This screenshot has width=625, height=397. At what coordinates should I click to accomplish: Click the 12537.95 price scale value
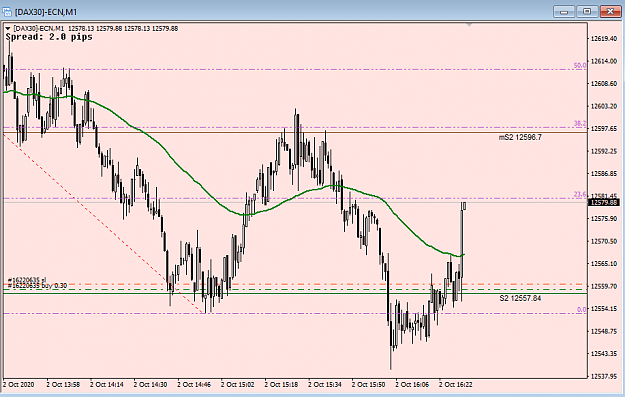click(x=603, y=376)
